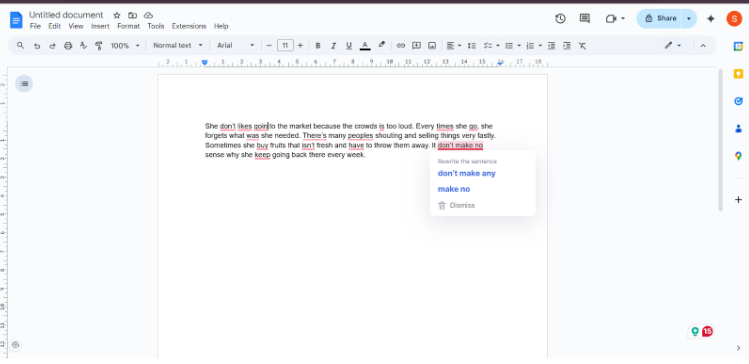
Task: Collapse the toolbar with the chevron
Action: click(x=703, y=46)
